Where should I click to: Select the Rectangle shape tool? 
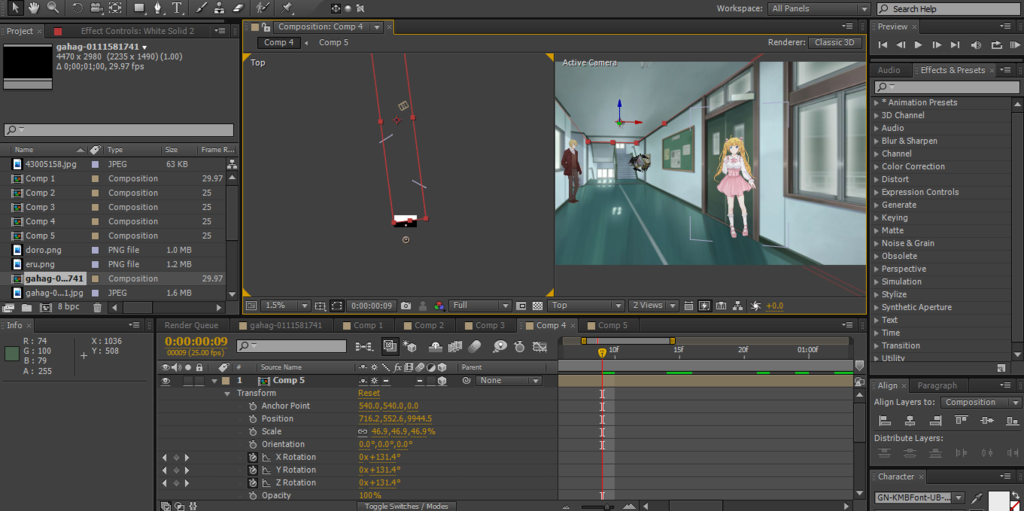pos(139,8)
